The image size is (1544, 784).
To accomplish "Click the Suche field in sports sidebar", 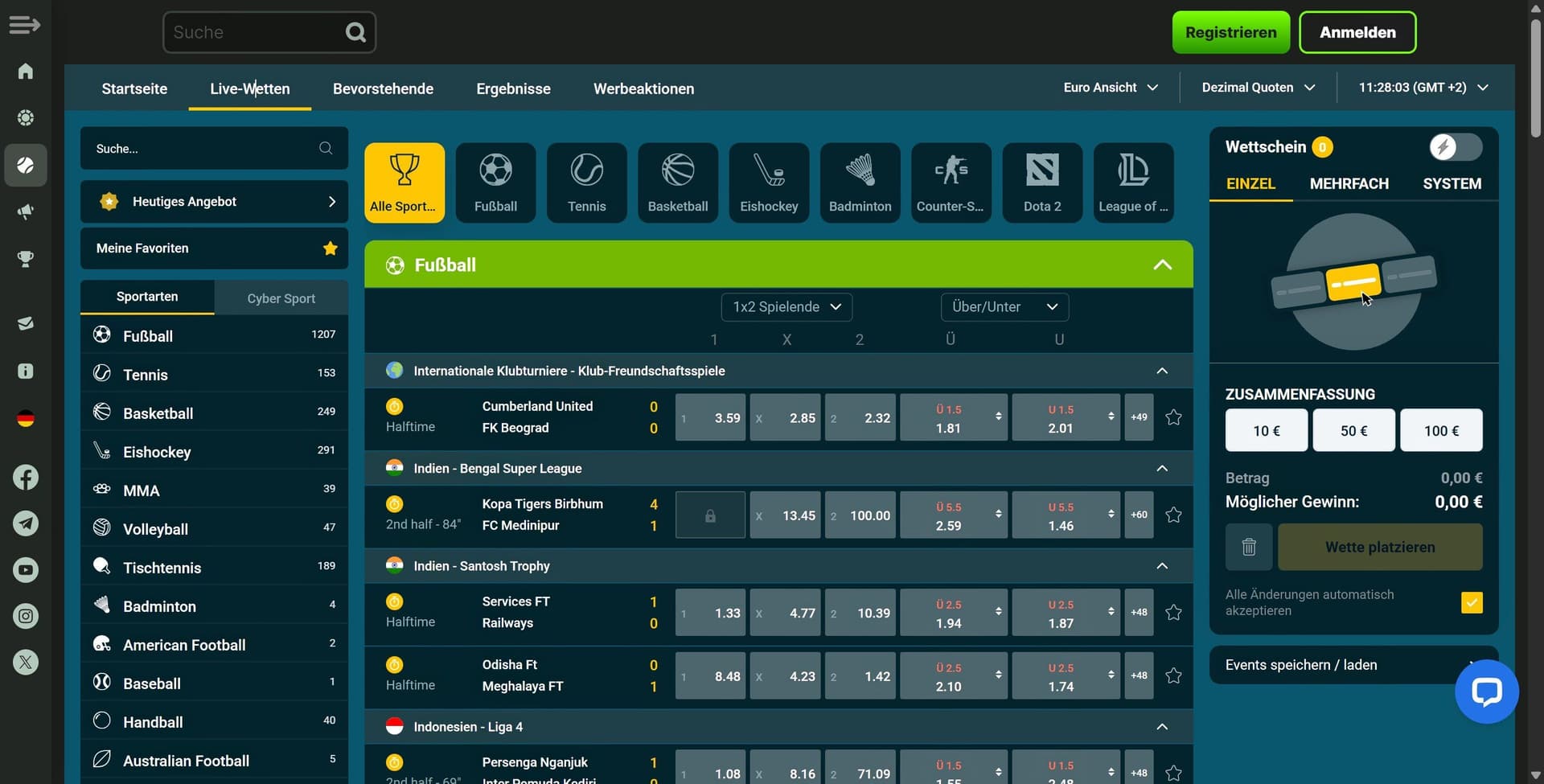I will pyautogui.click(x=205, y=149).
